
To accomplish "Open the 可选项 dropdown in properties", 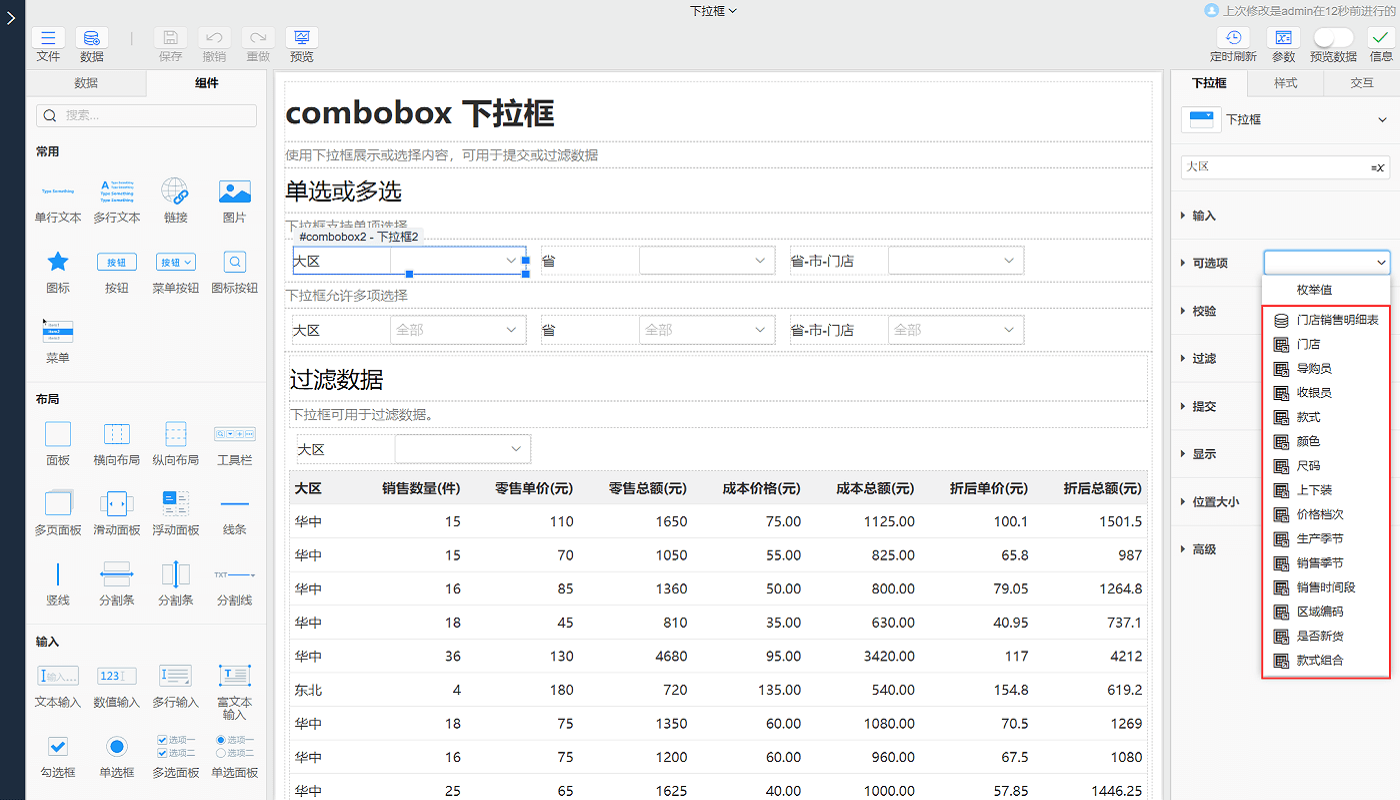I will coord(1326,263).
